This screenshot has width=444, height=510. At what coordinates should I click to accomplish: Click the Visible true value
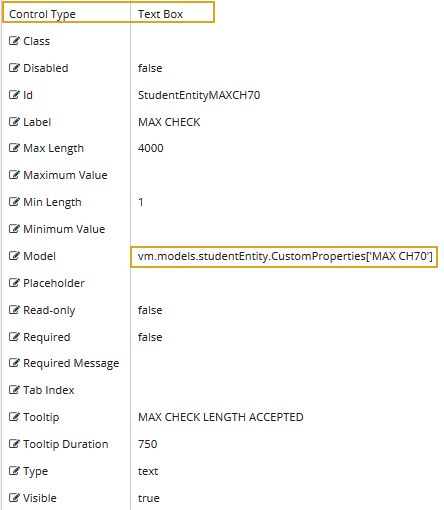pos(149,498)
